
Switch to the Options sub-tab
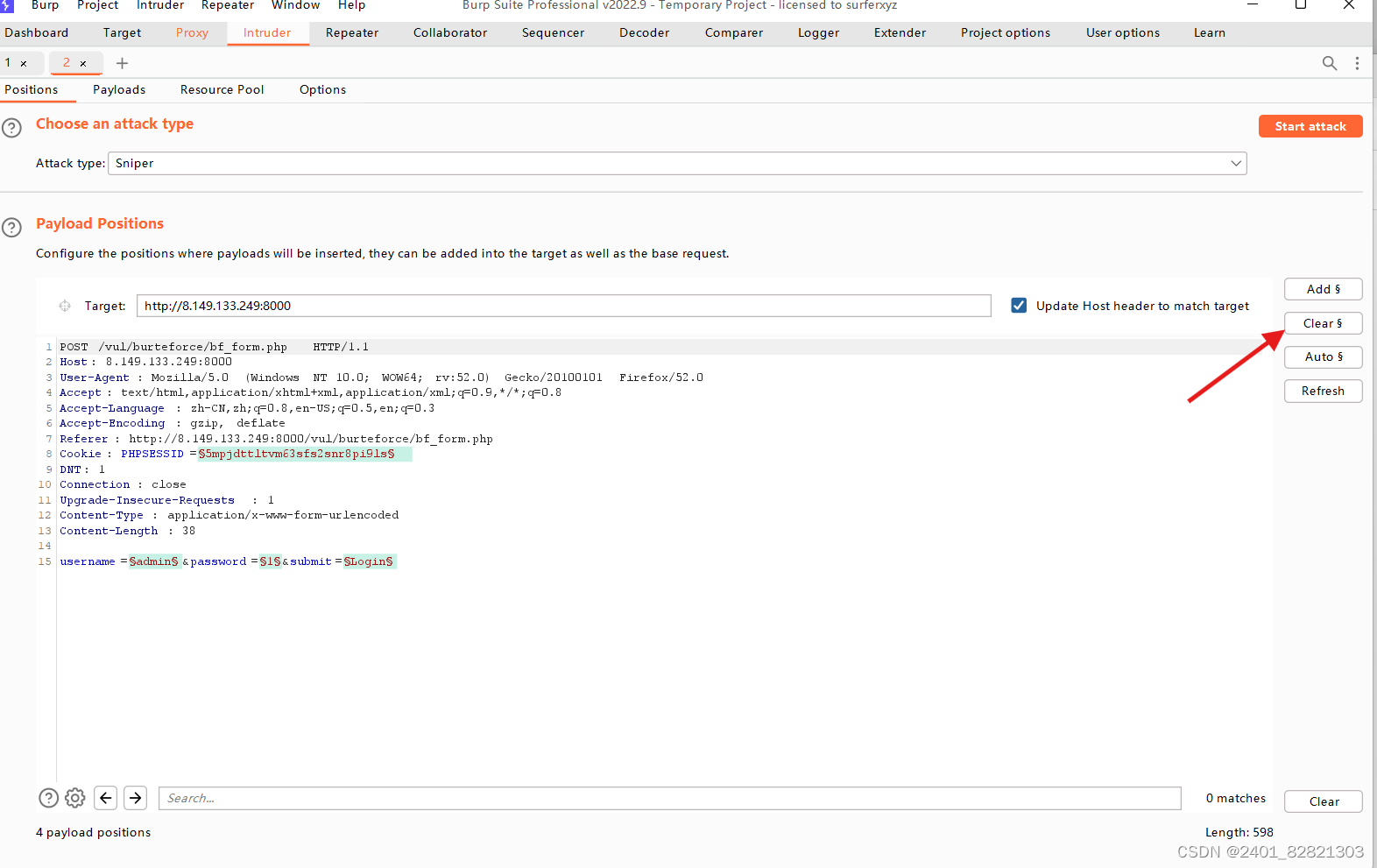click(322, 90)
